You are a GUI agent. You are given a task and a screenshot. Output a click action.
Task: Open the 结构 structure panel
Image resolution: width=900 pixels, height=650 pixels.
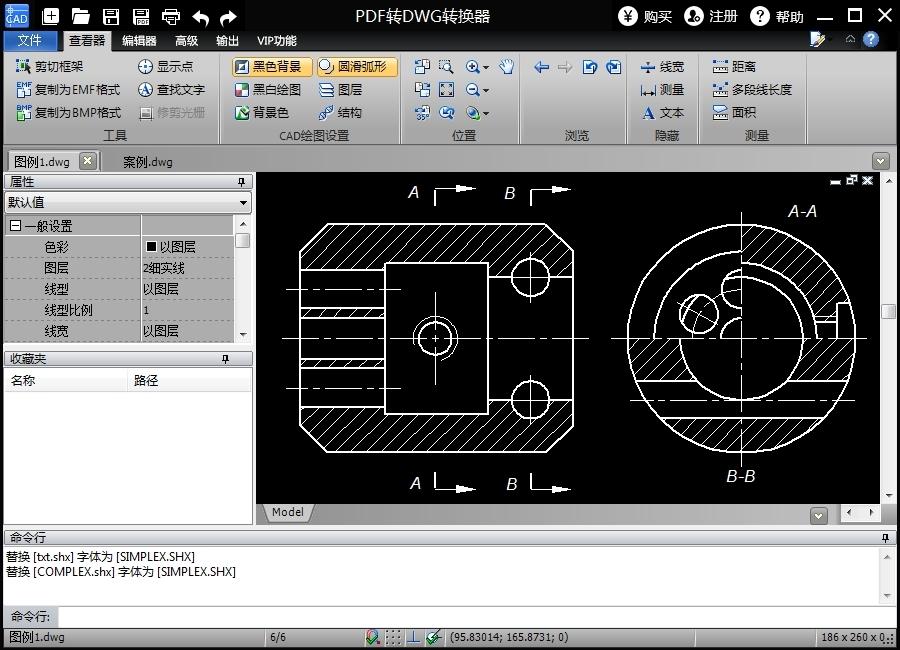340,113
